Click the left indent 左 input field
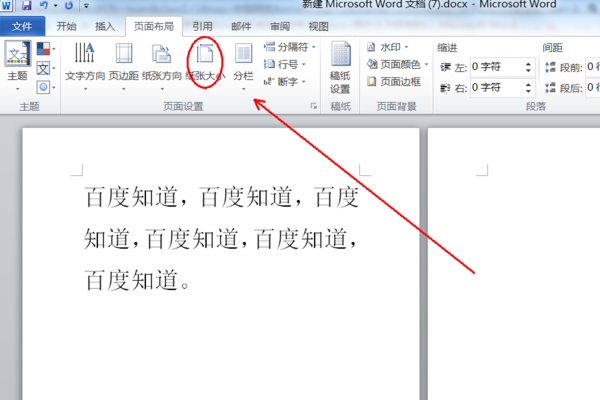600x400 pixels. point(496,67)
